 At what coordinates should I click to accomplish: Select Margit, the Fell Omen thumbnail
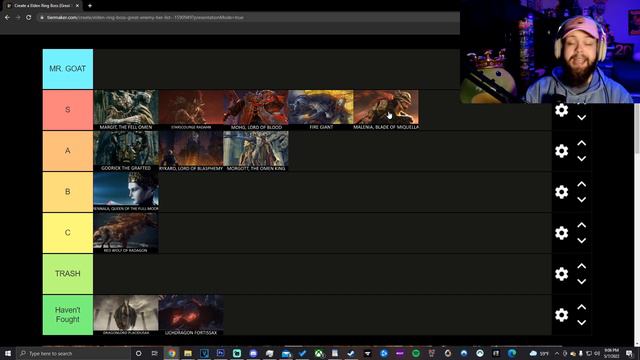coord(126,110)
